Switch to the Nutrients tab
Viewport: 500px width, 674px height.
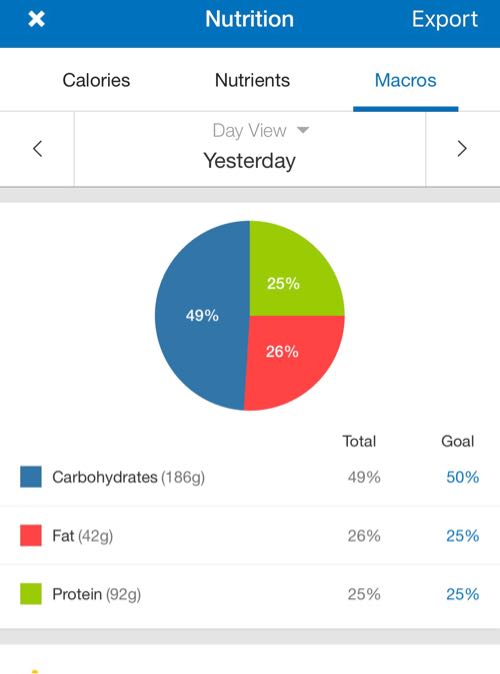click(x=252, y=80)
